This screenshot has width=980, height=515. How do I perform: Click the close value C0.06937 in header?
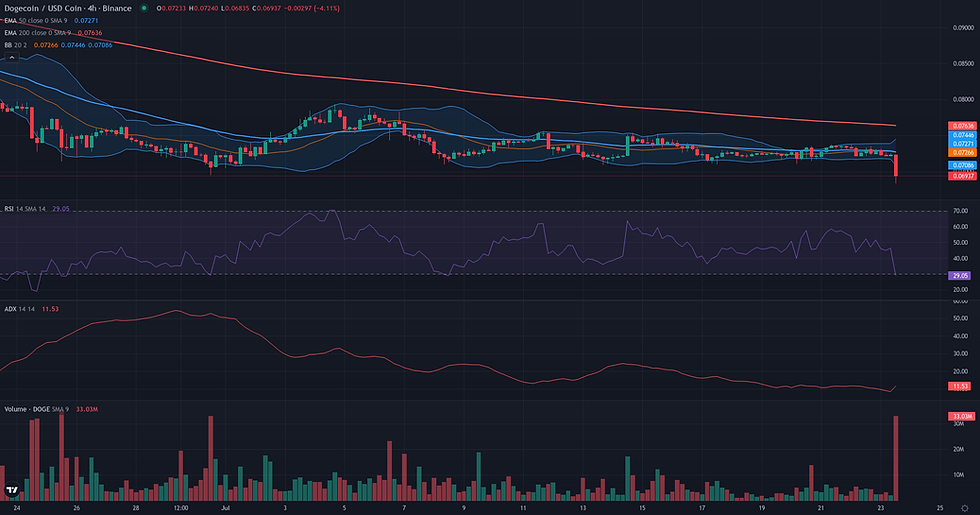(266, 8)
